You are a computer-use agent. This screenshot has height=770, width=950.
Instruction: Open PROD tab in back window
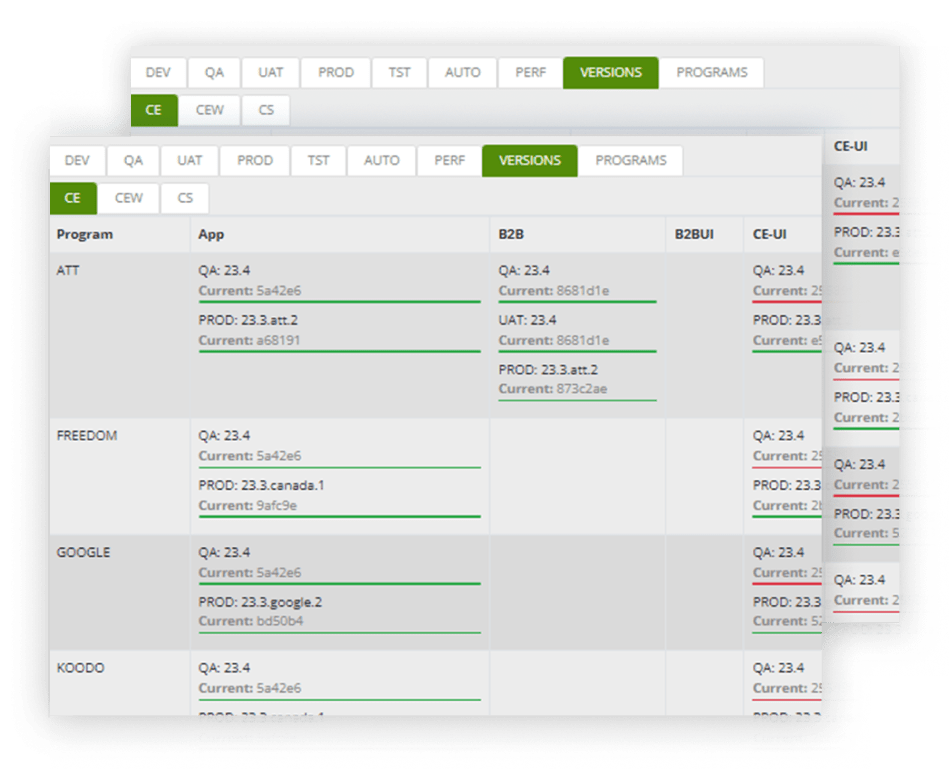(x=336, y=73)
